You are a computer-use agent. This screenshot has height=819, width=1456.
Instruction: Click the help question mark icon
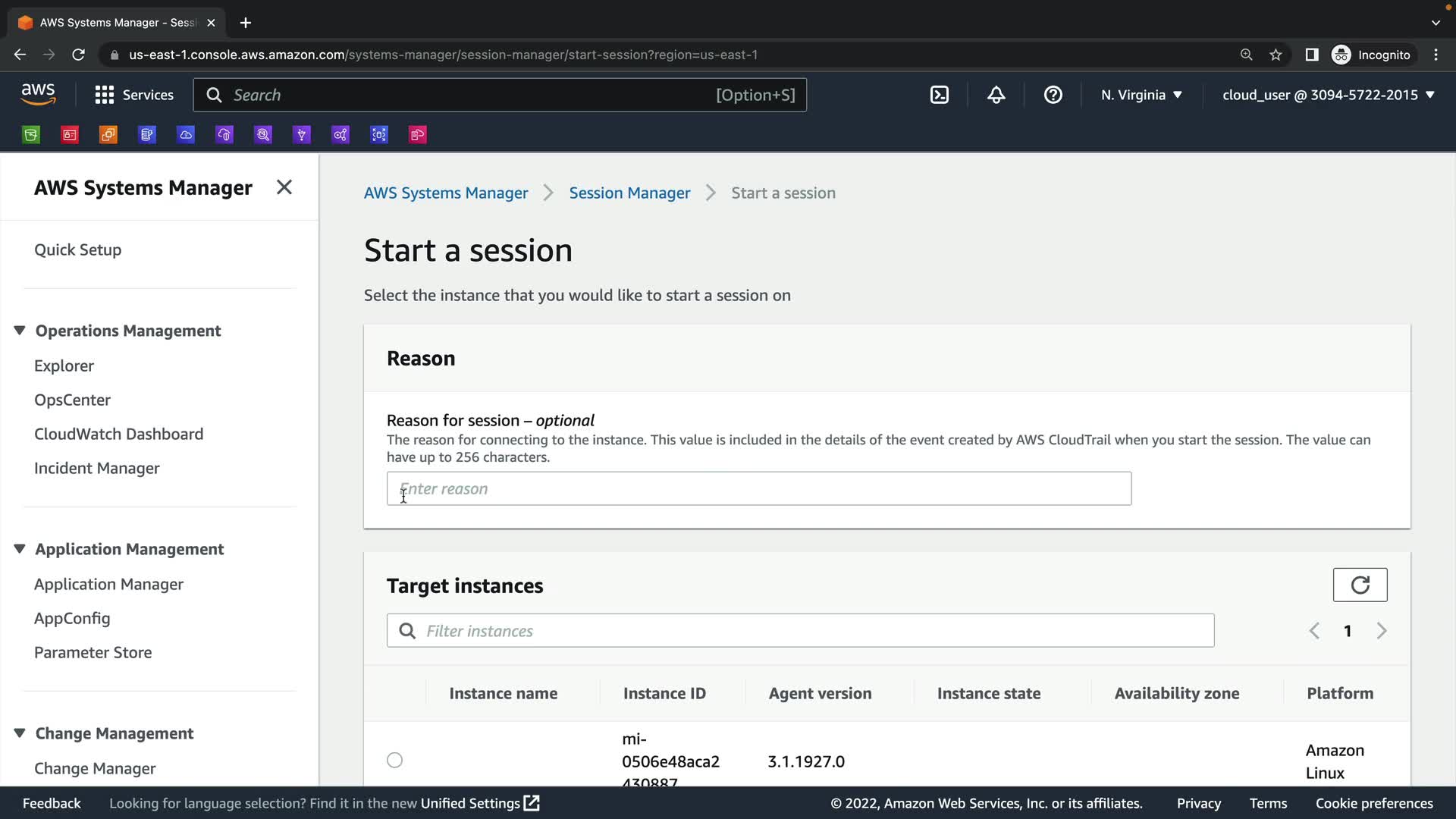click(1053, 95)
